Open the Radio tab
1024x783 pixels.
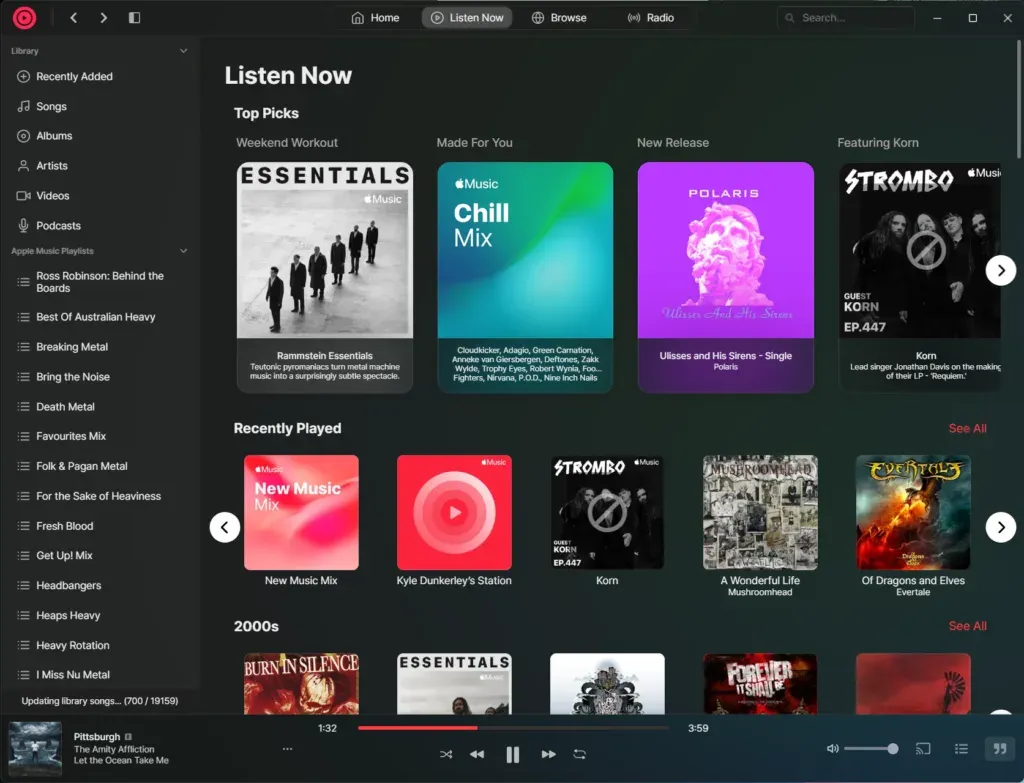(x=650, y=18)
